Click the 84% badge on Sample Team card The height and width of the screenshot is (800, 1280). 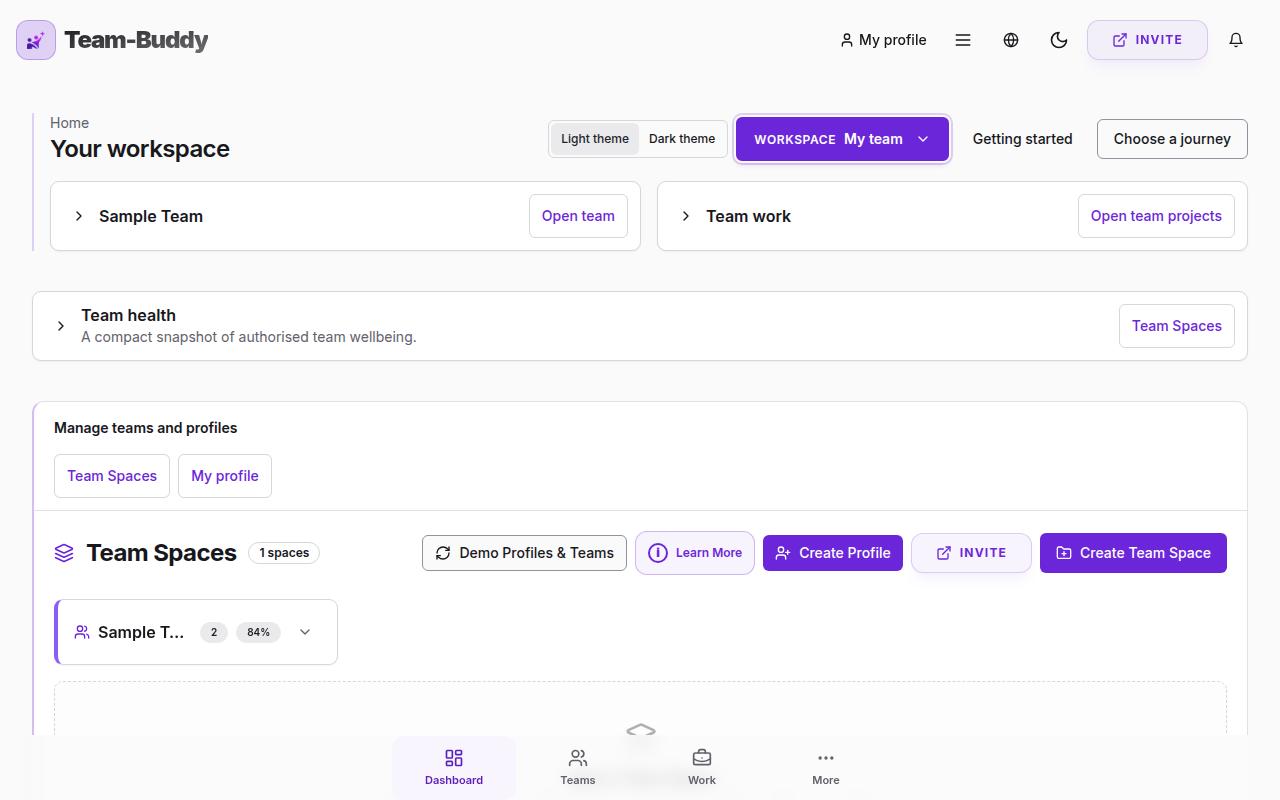point(258,632)
